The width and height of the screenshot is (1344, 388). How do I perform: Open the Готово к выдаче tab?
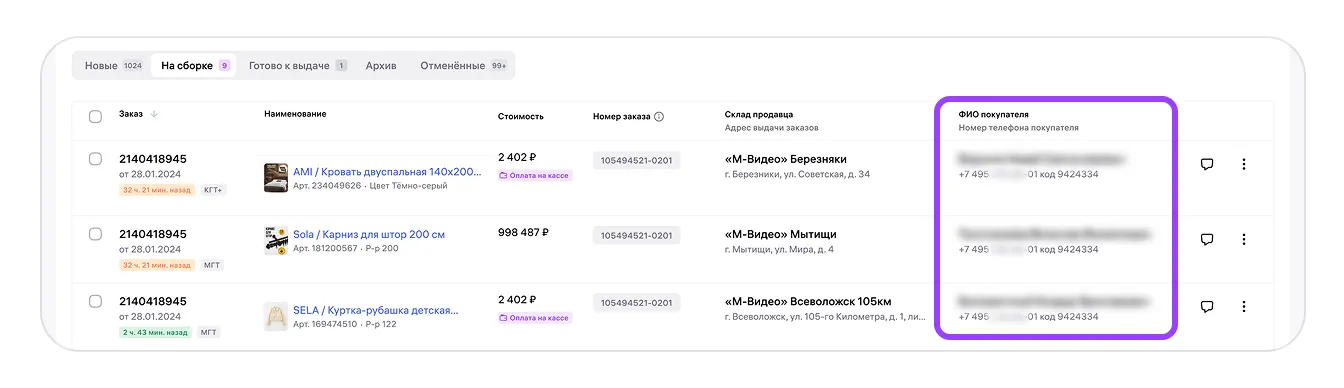coord(297,66)
